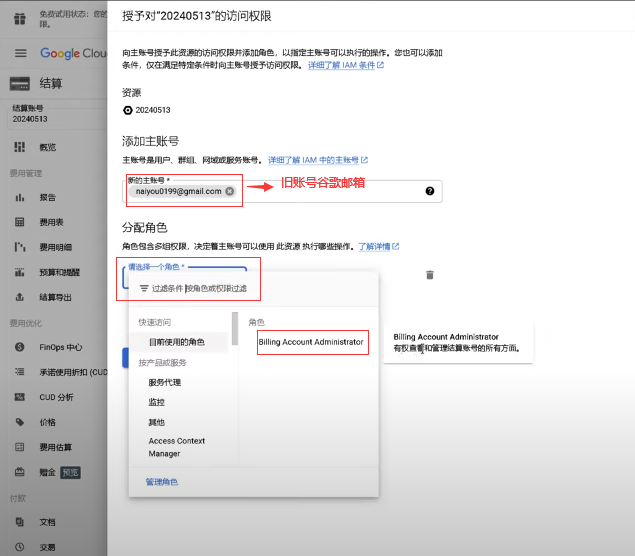
Task: Click the 文档 documents icon
Action: (x=19, y=522)
